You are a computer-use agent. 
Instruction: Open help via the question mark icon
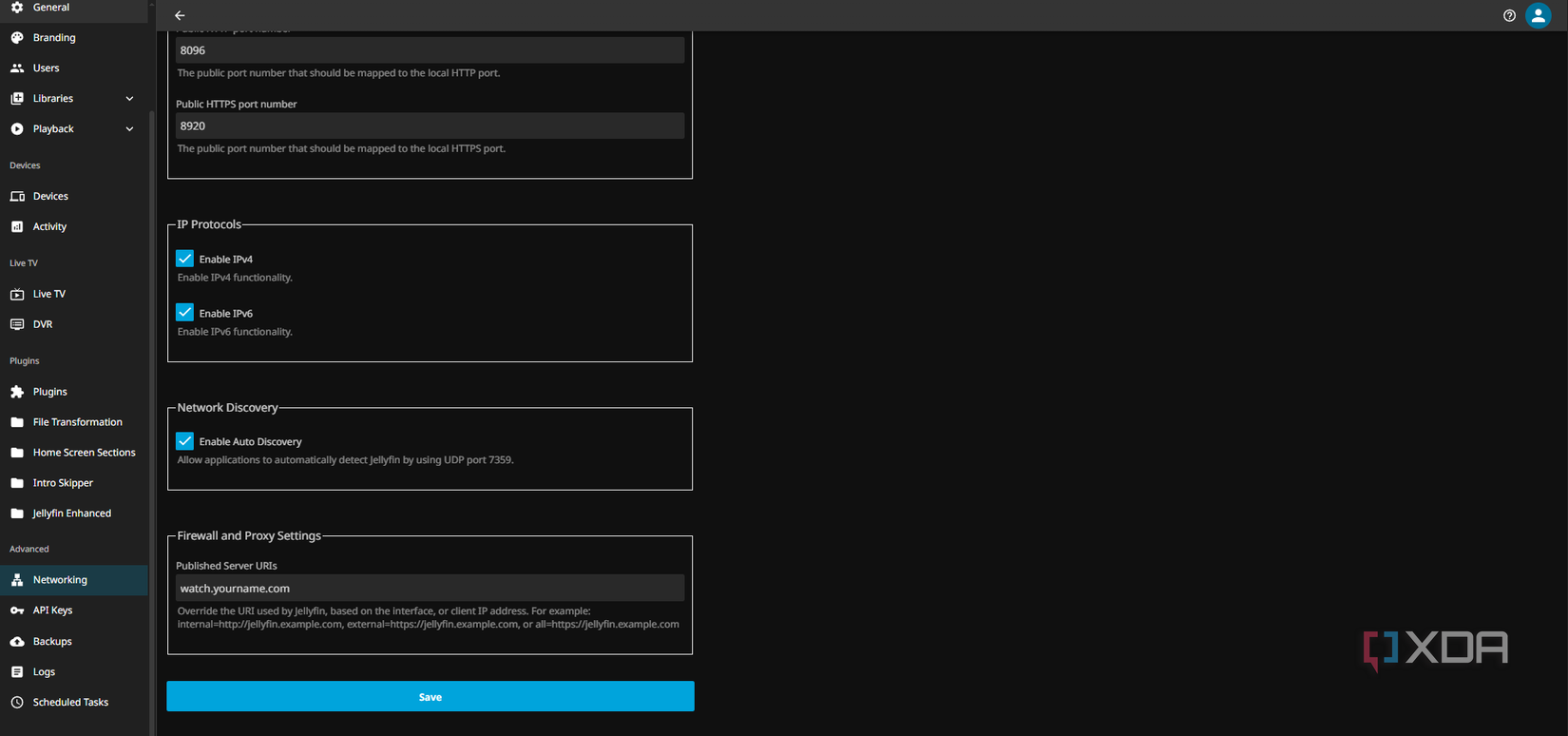(1509, 15)
